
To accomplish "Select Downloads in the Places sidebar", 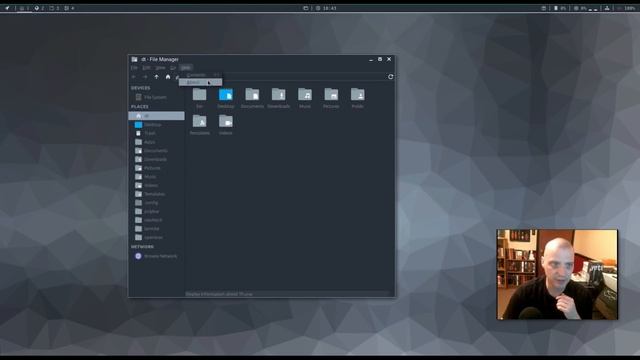I will coord(151,159).
